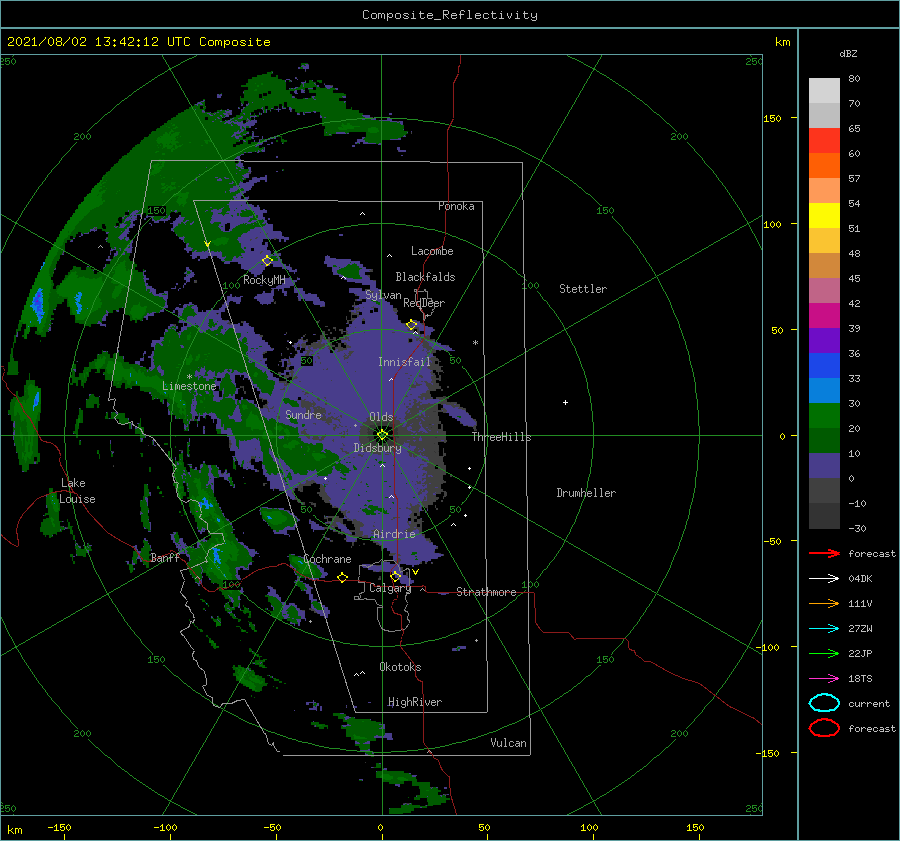Click the cyan 27ZW arrow in legend

coord(824,629)
